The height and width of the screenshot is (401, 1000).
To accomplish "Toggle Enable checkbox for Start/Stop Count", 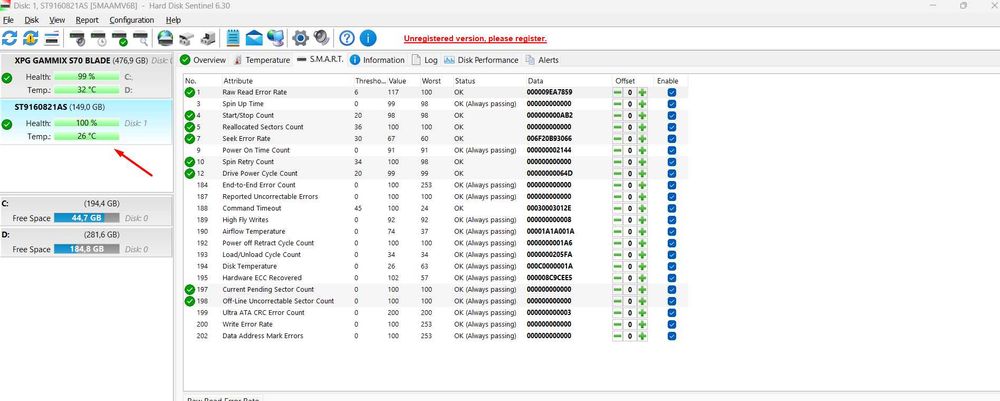I will click(672, 115).
